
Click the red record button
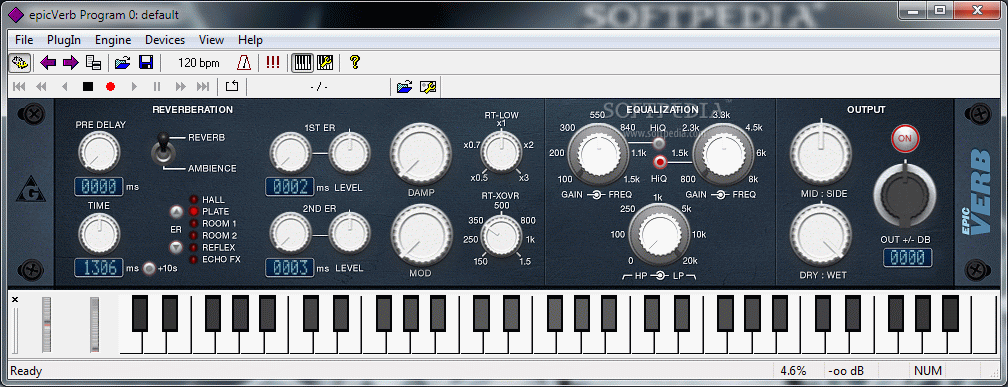(x=111, y=86)
